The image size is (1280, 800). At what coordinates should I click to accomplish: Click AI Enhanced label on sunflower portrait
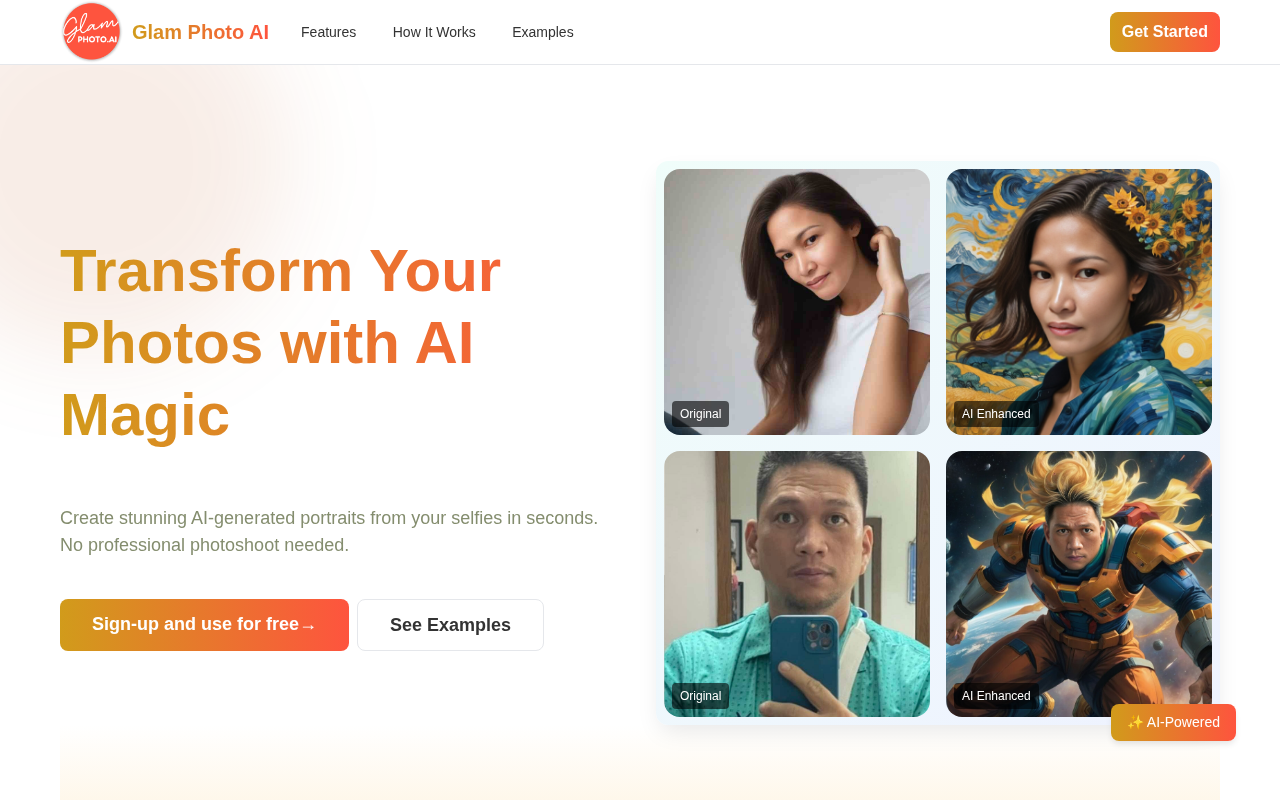[x=996, y=414]
